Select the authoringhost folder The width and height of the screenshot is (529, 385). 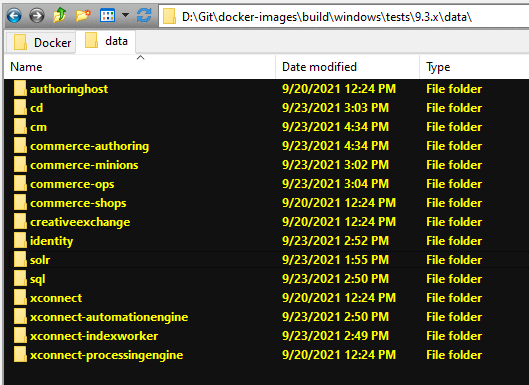(x=69, y=89)
